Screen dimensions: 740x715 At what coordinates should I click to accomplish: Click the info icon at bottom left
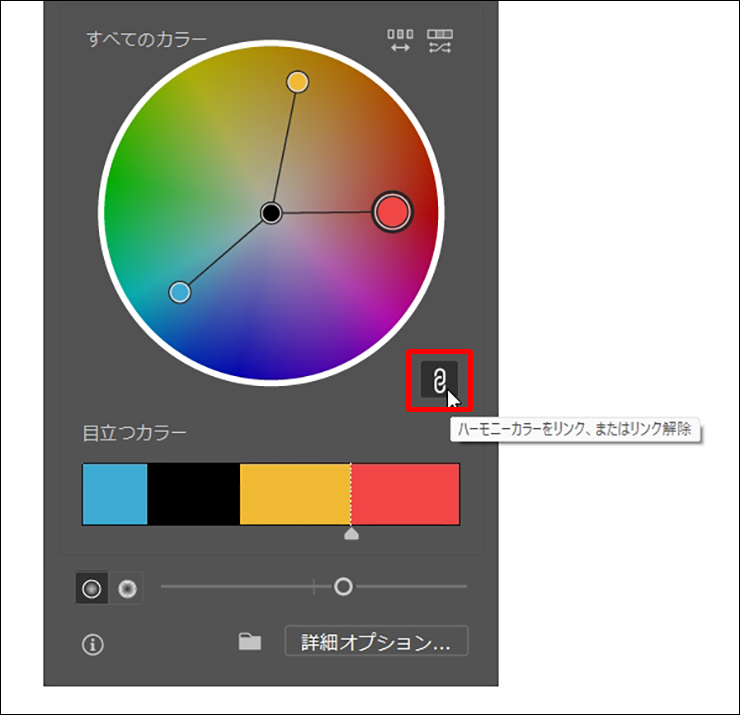coord(93,644)
